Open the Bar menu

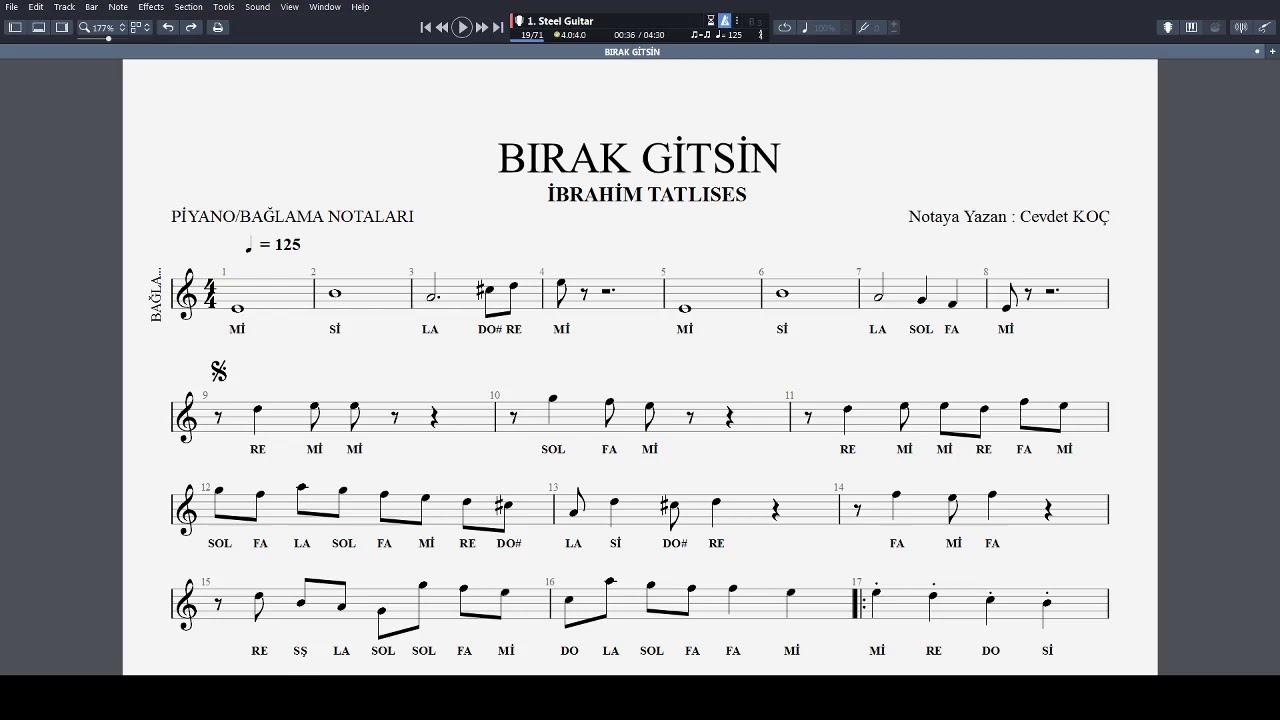[x=91, y=7]
